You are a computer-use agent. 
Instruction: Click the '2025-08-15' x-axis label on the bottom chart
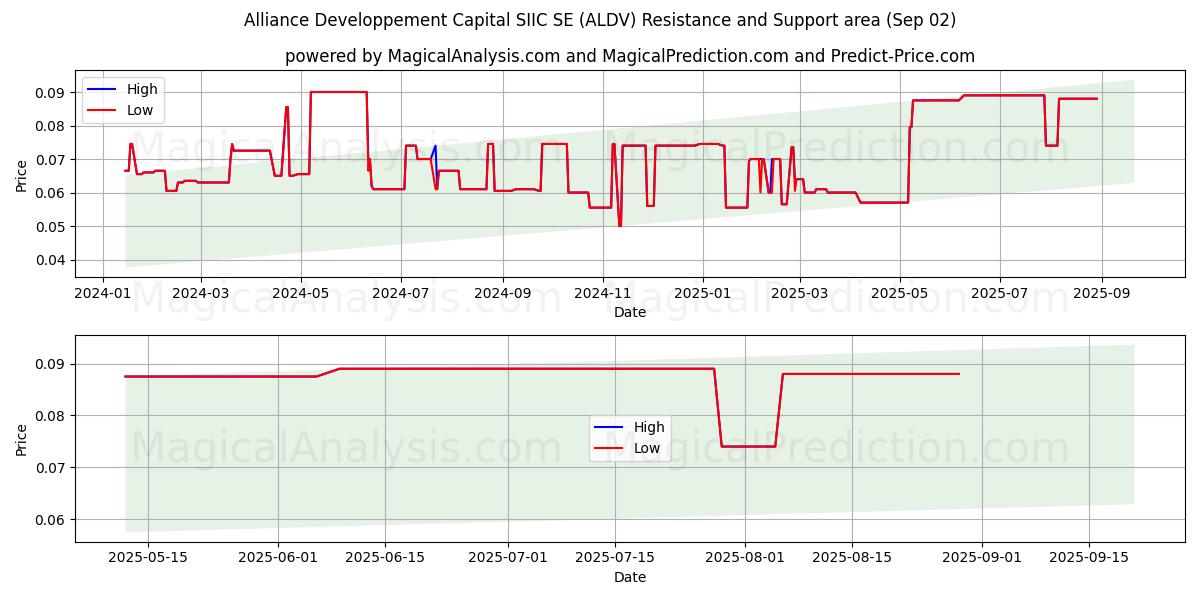coord(852,559)
